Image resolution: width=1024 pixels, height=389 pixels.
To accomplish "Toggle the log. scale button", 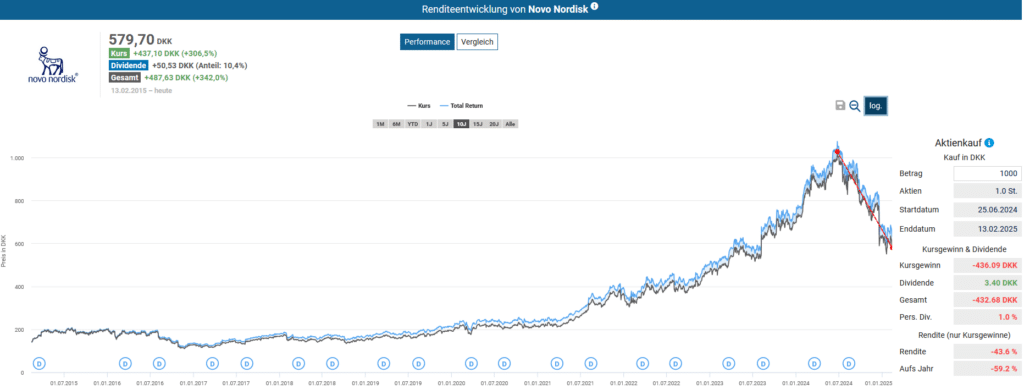I will (x=876, y=106).
